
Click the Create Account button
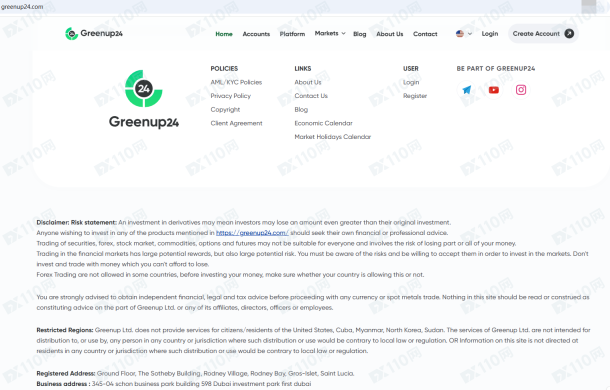543,34
